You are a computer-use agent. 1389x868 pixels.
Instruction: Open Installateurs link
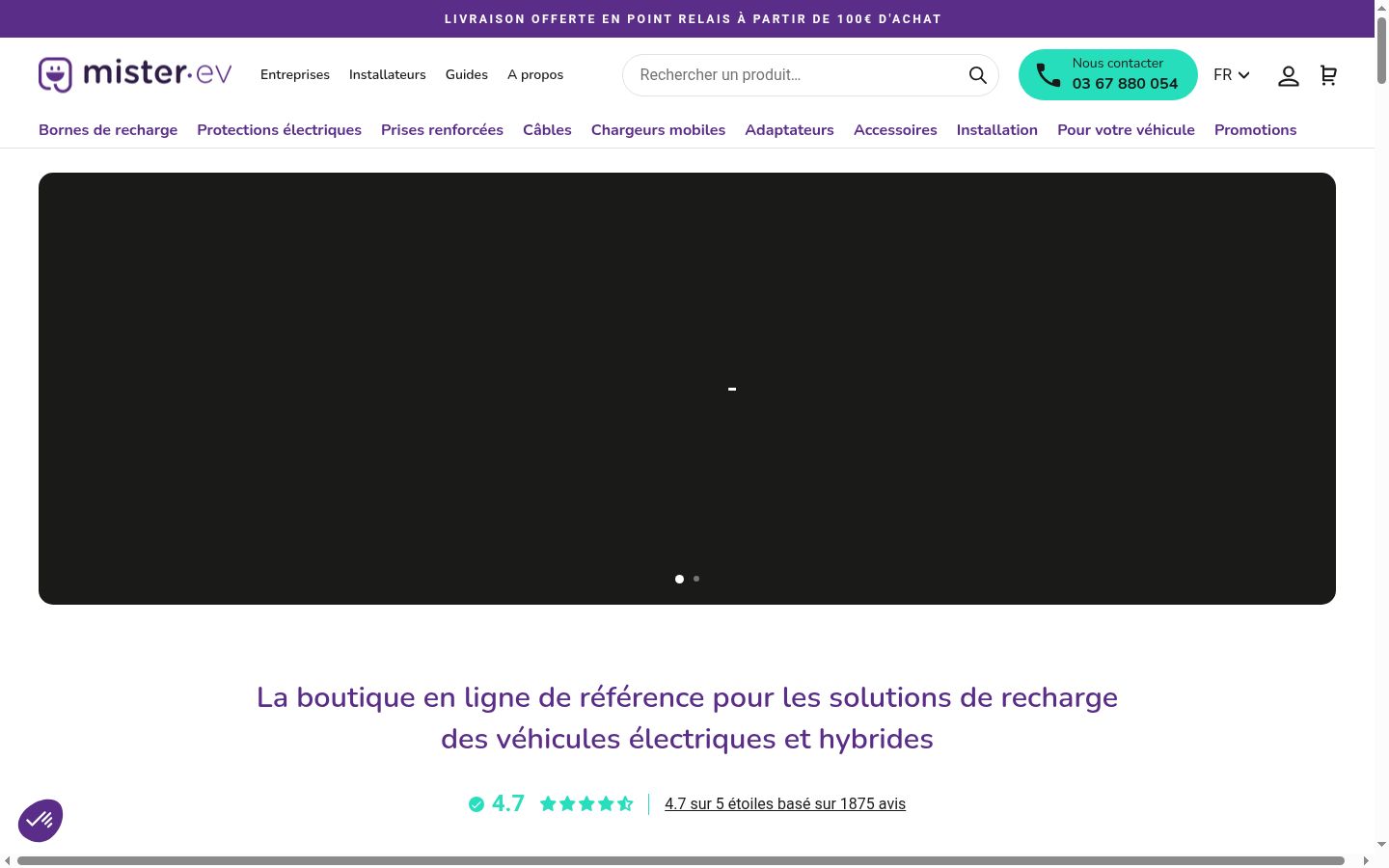point(388,75)
